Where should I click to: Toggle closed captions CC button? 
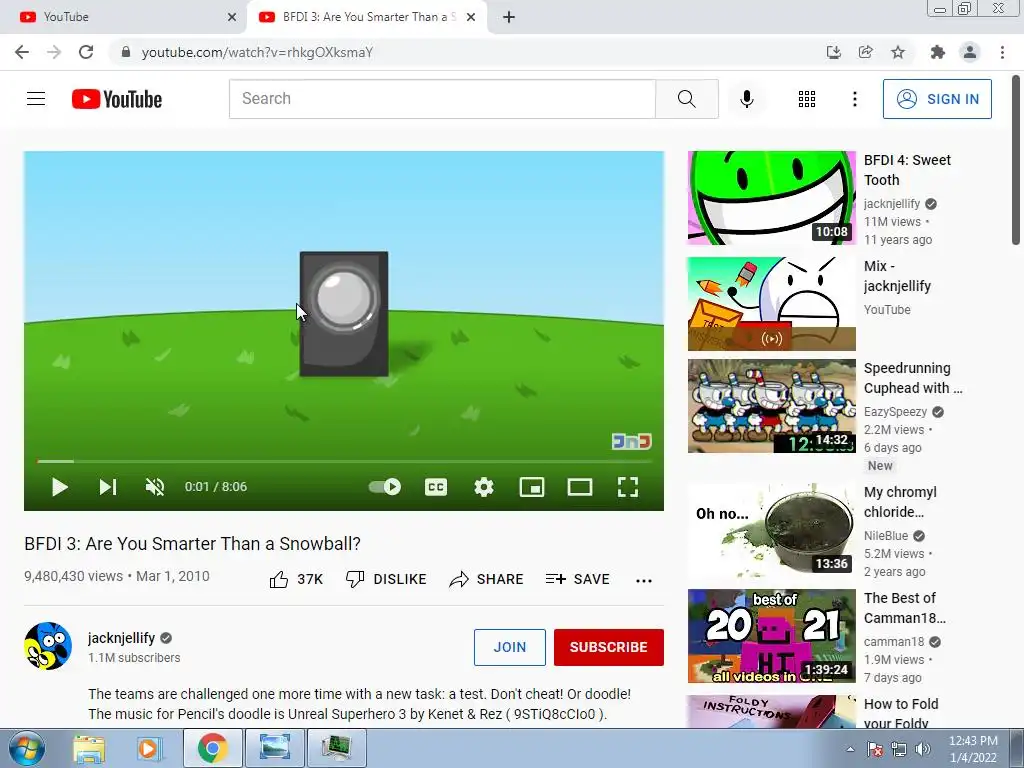436,487
